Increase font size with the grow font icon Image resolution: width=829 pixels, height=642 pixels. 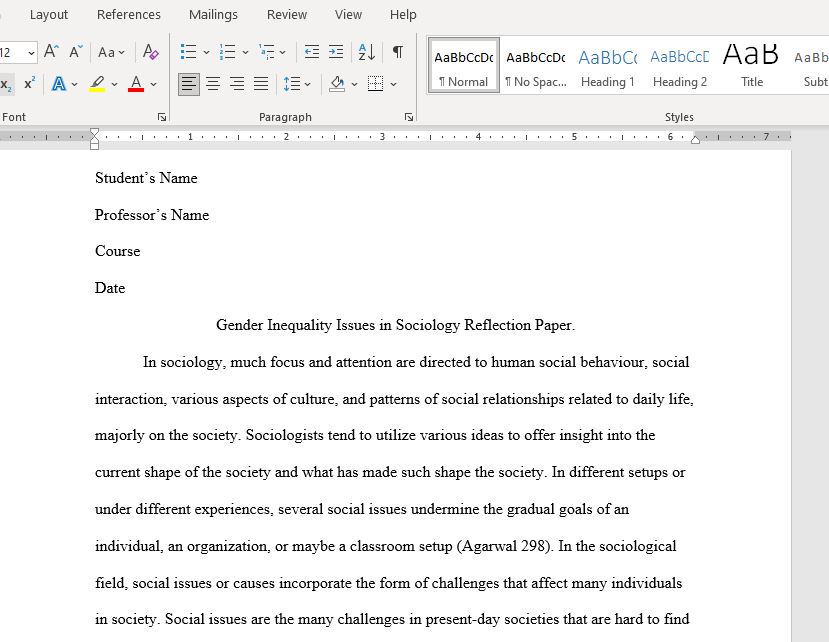(x=51, y=52)
